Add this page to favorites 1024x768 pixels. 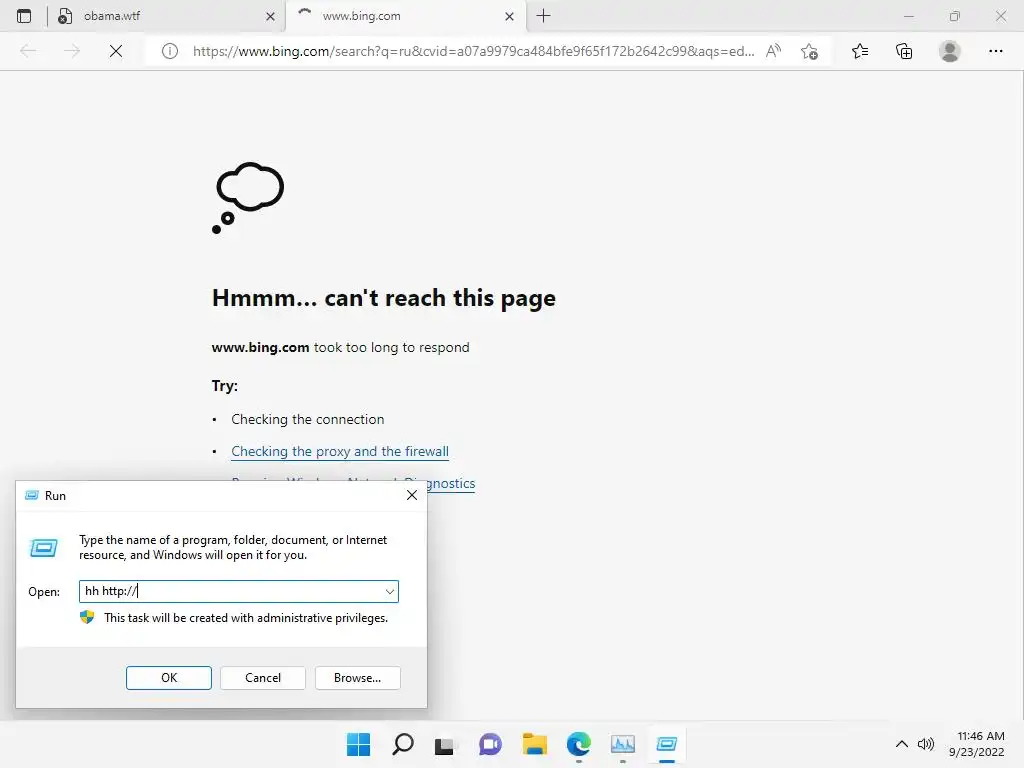809,51
